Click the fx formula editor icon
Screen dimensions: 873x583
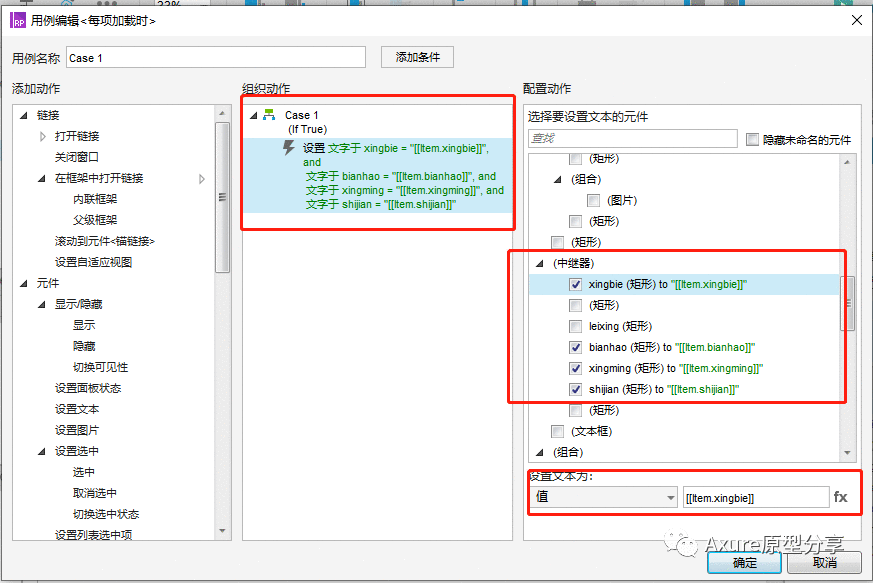click(840, 497)
